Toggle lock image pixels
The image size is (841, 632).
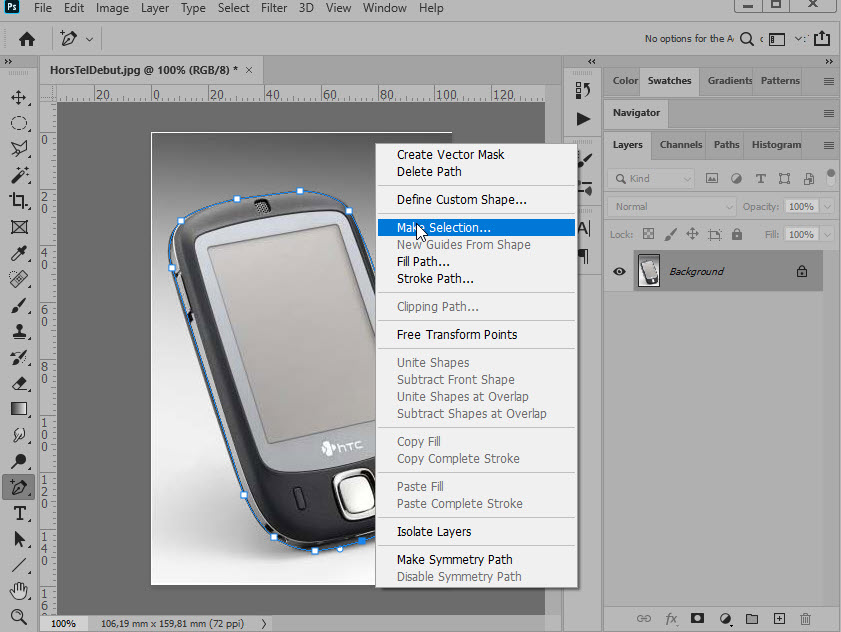click(x=670, y=234)
